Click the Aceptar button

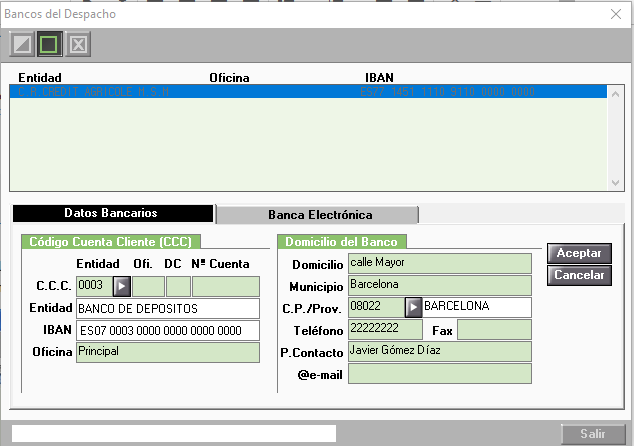(579, 253)
